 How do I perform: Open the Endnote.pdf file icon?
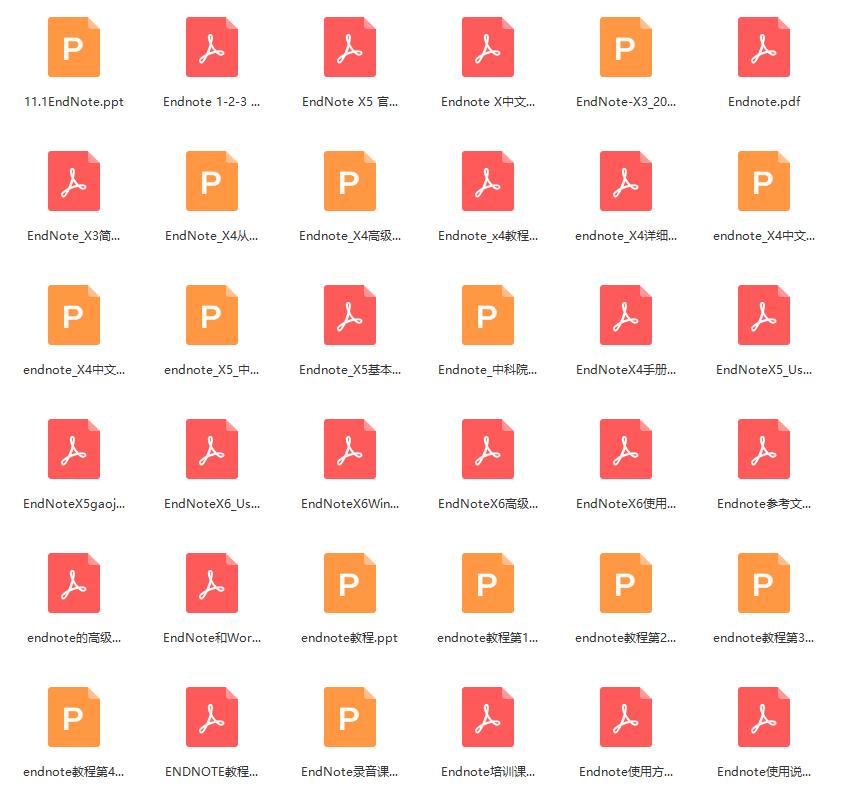pos(764,47)
